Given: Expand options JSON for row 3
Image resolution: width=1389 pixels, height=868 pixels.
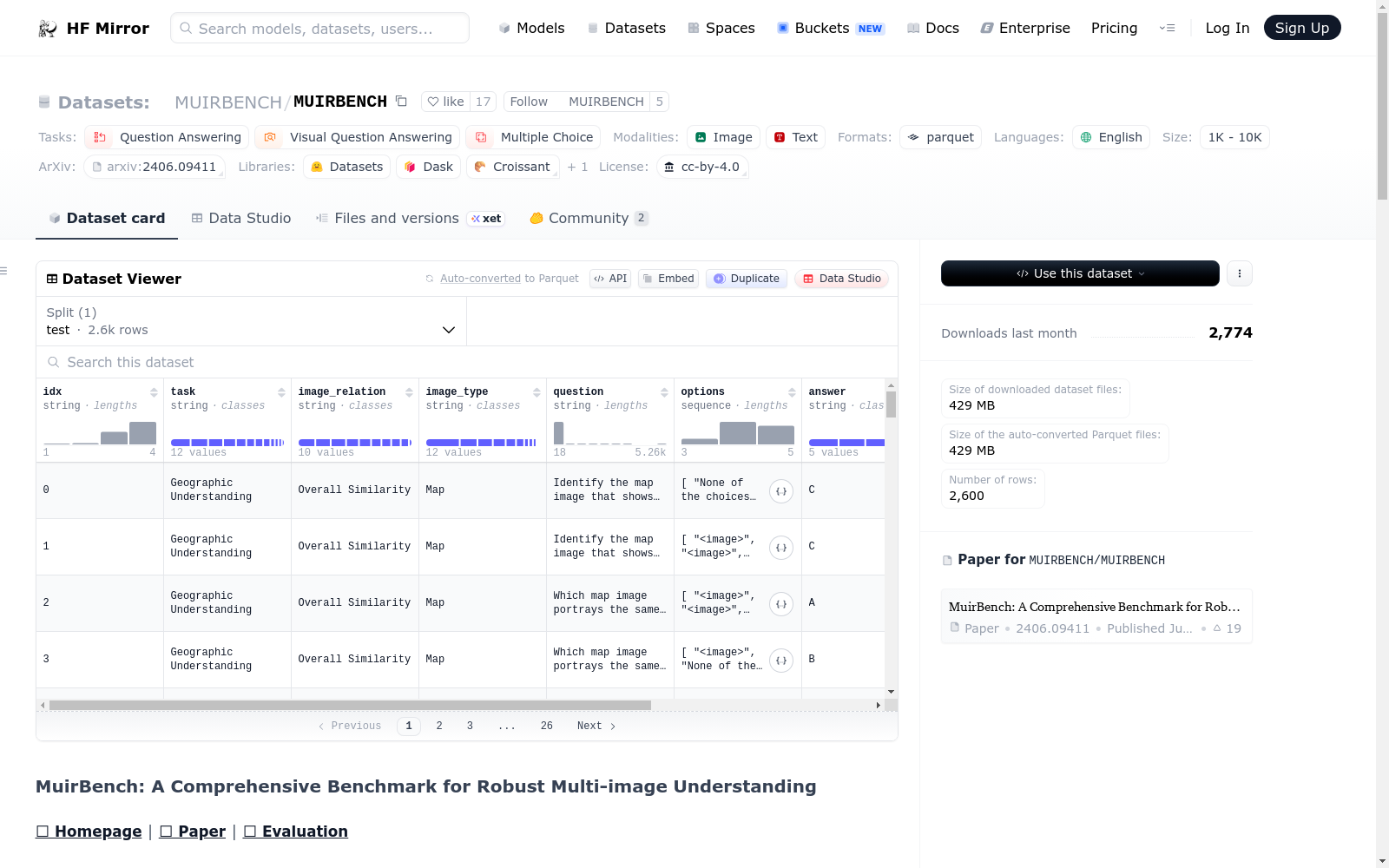Looking at the screenshot, I should coord(781,661).
